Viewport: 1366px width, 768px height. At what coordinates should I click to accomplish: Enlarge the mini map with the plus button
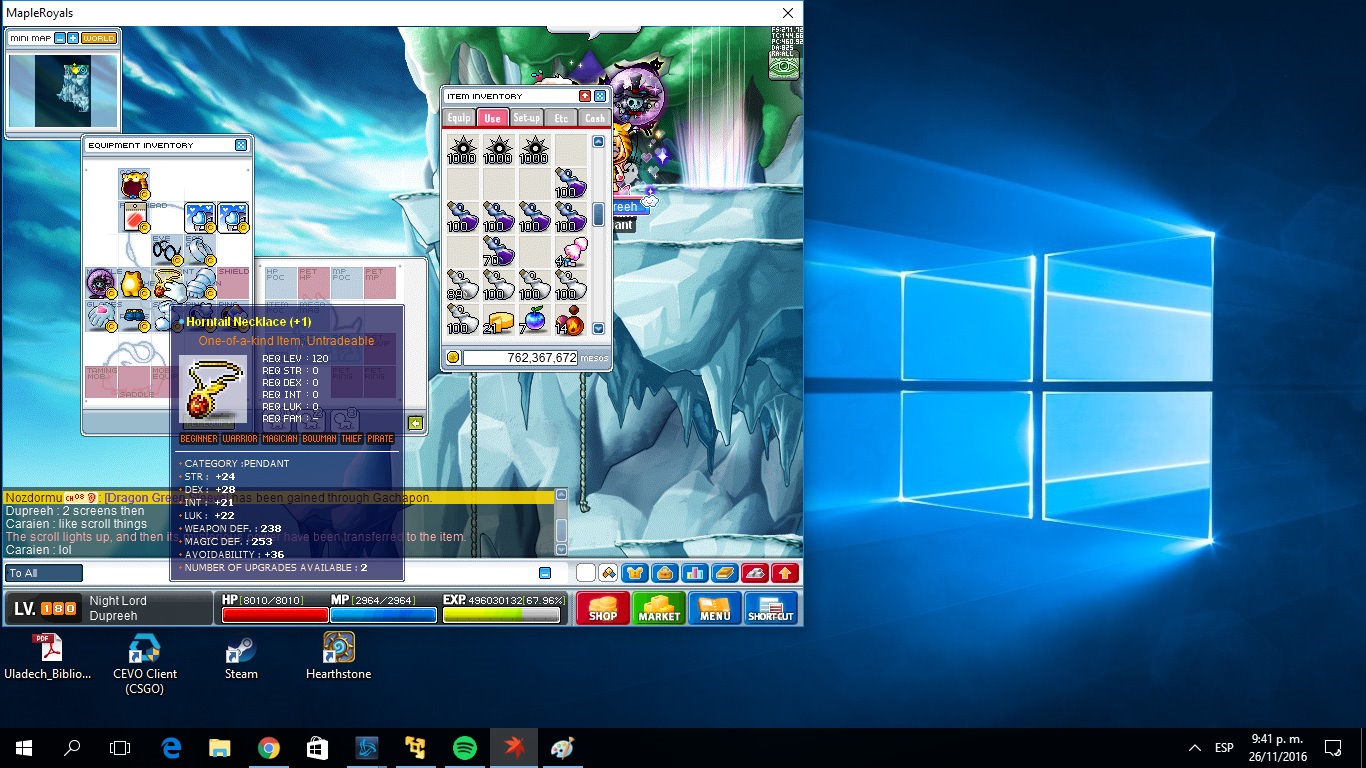click(73, 38)
